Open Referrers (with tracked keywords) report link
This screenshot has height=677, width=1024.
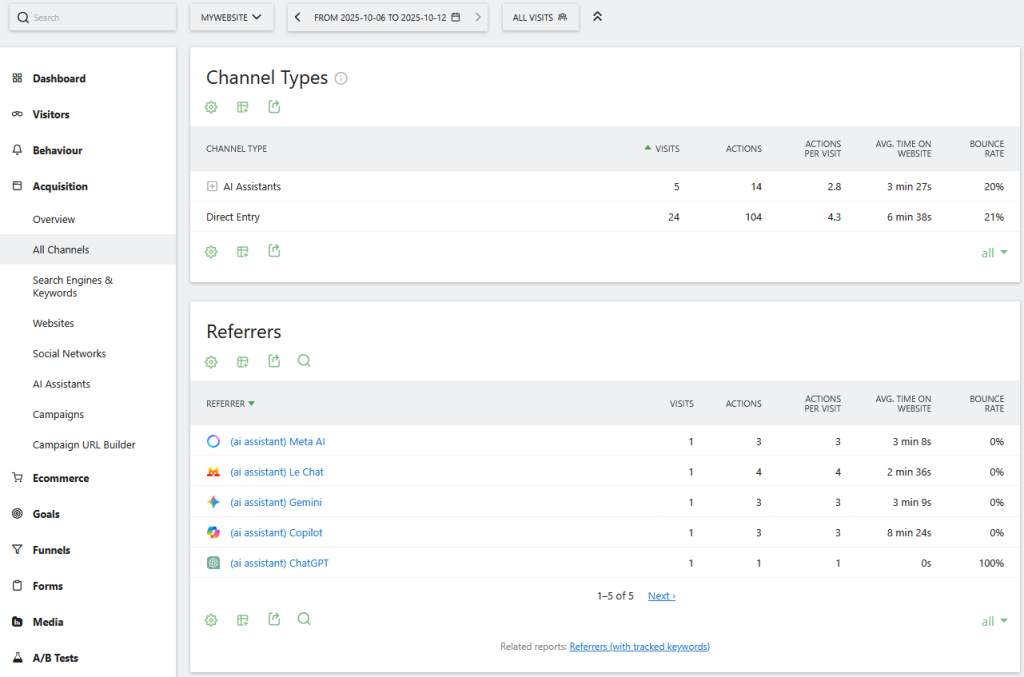639,647
